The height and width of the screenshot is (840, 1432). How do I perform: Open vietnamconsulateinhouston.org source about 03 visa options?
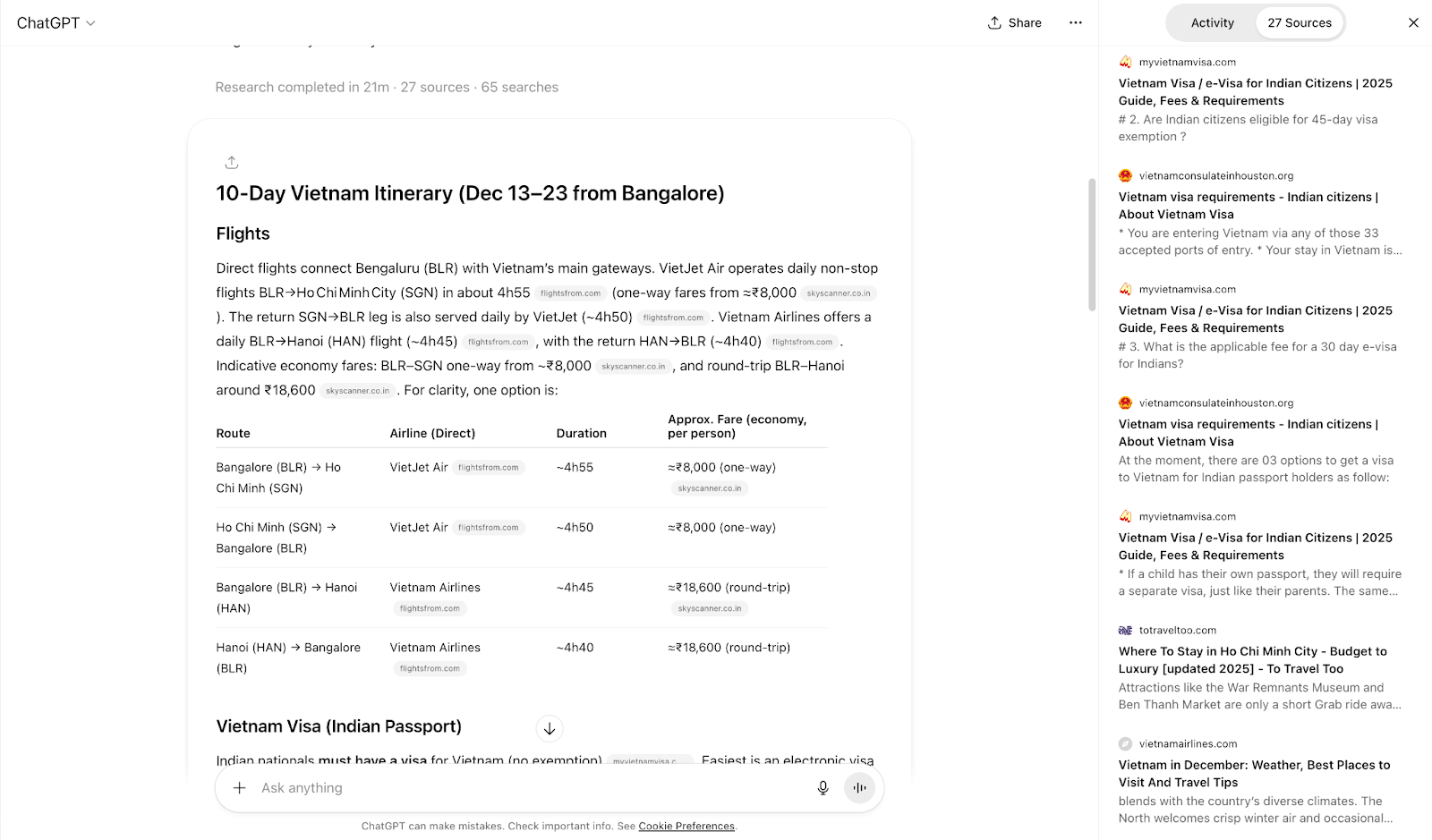1260,440
